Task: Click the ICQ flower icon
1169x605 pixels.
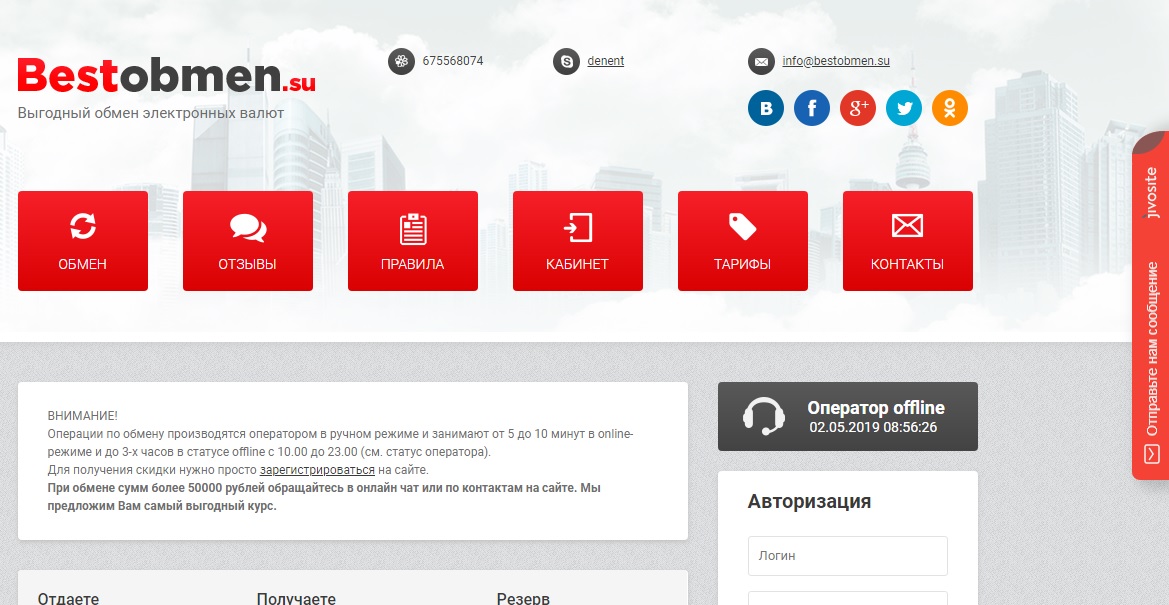Action: pos(401,61)
